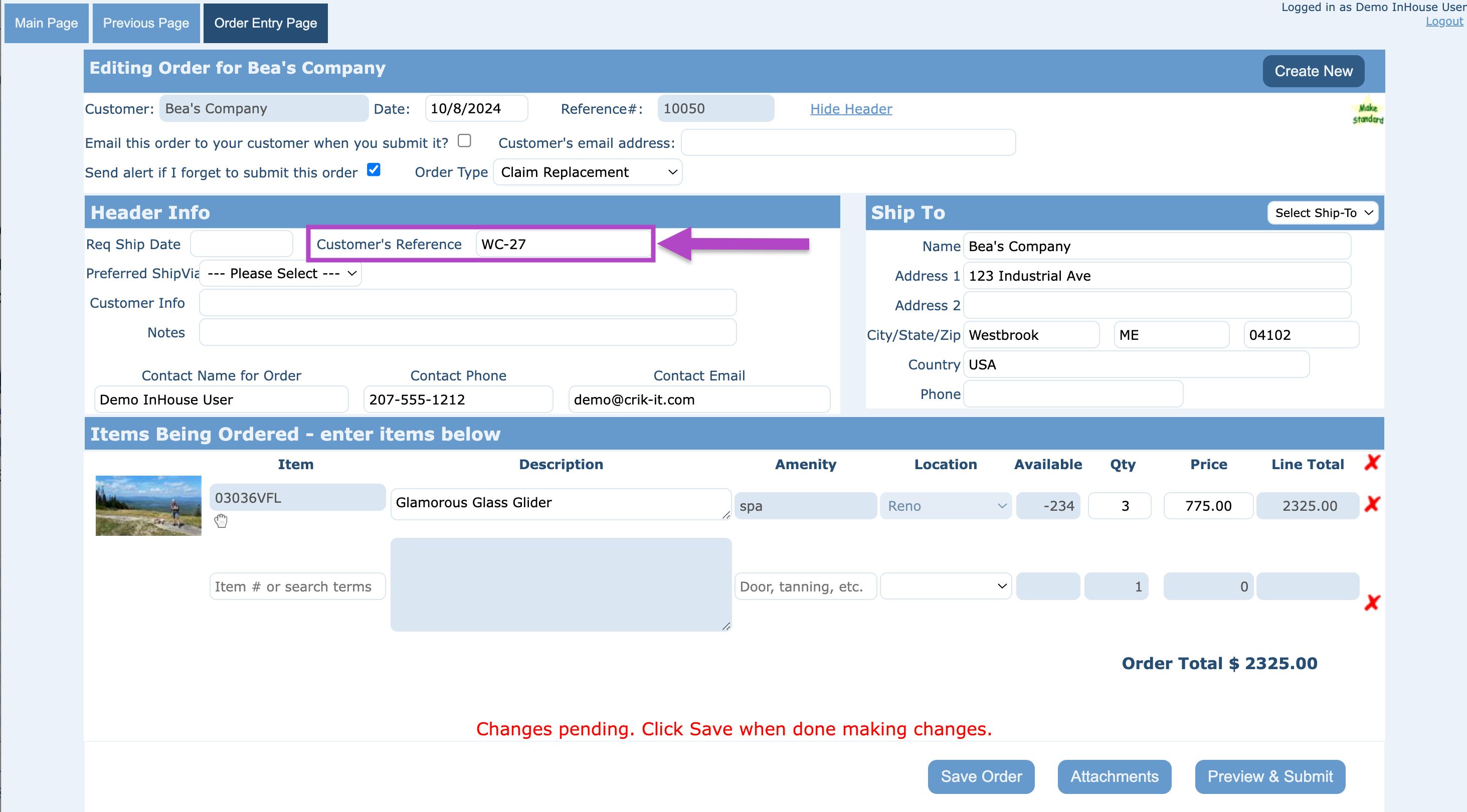This screenshot has height=812, width=1467.
Task: Open the Order Entry Page tab
Action: (x=265, y=24)
